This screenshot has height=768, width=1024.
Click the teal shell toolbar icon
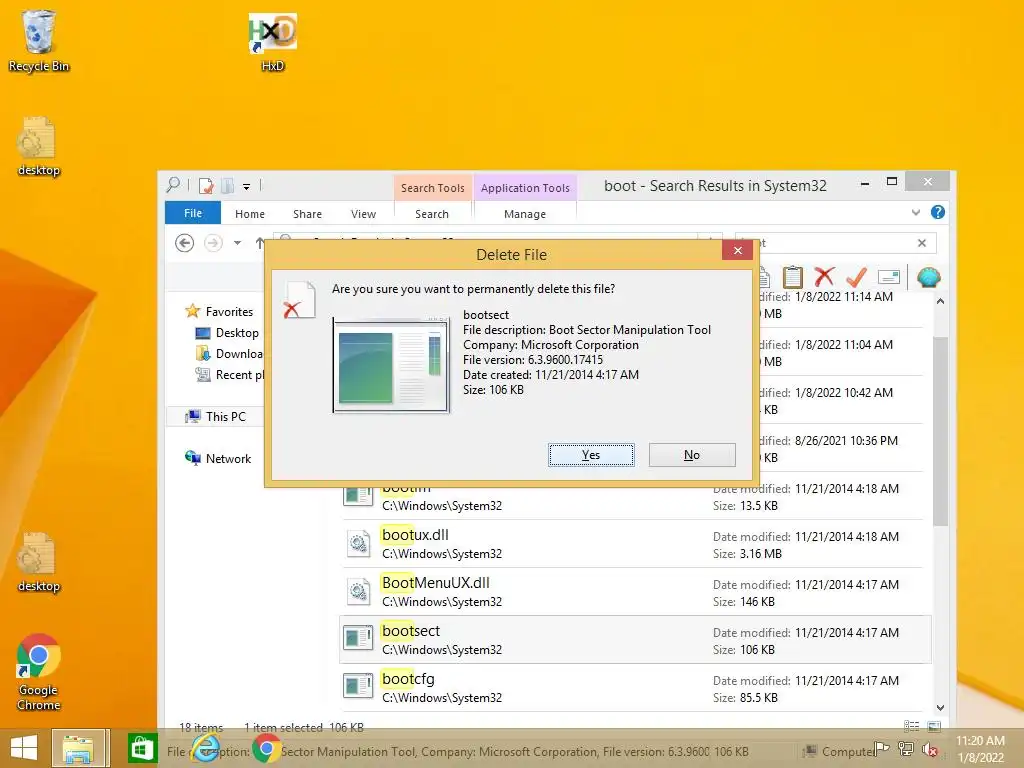[x=928, y=277]
